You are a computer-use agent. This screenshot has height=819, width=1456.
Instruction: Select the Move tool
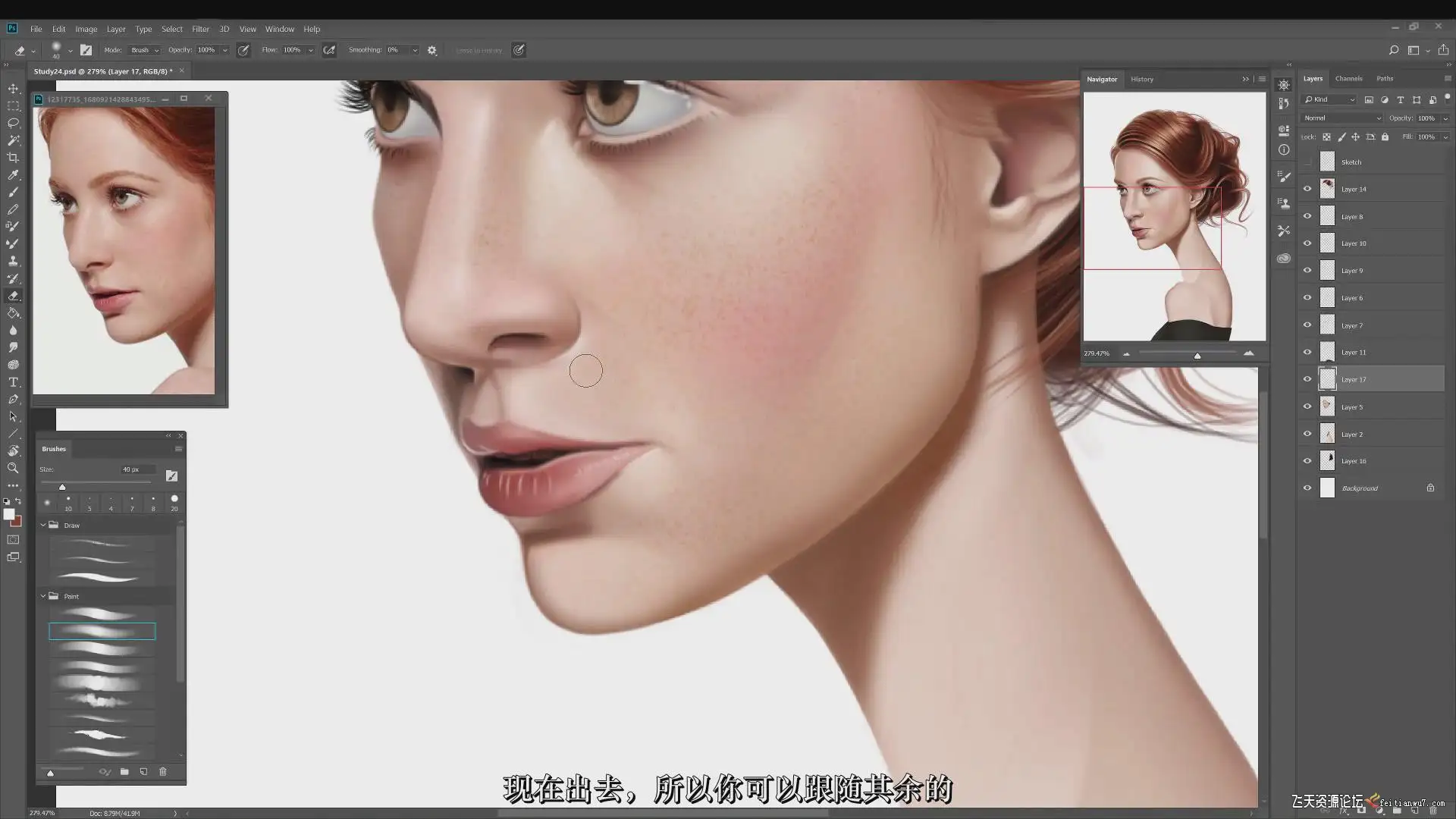13,88
